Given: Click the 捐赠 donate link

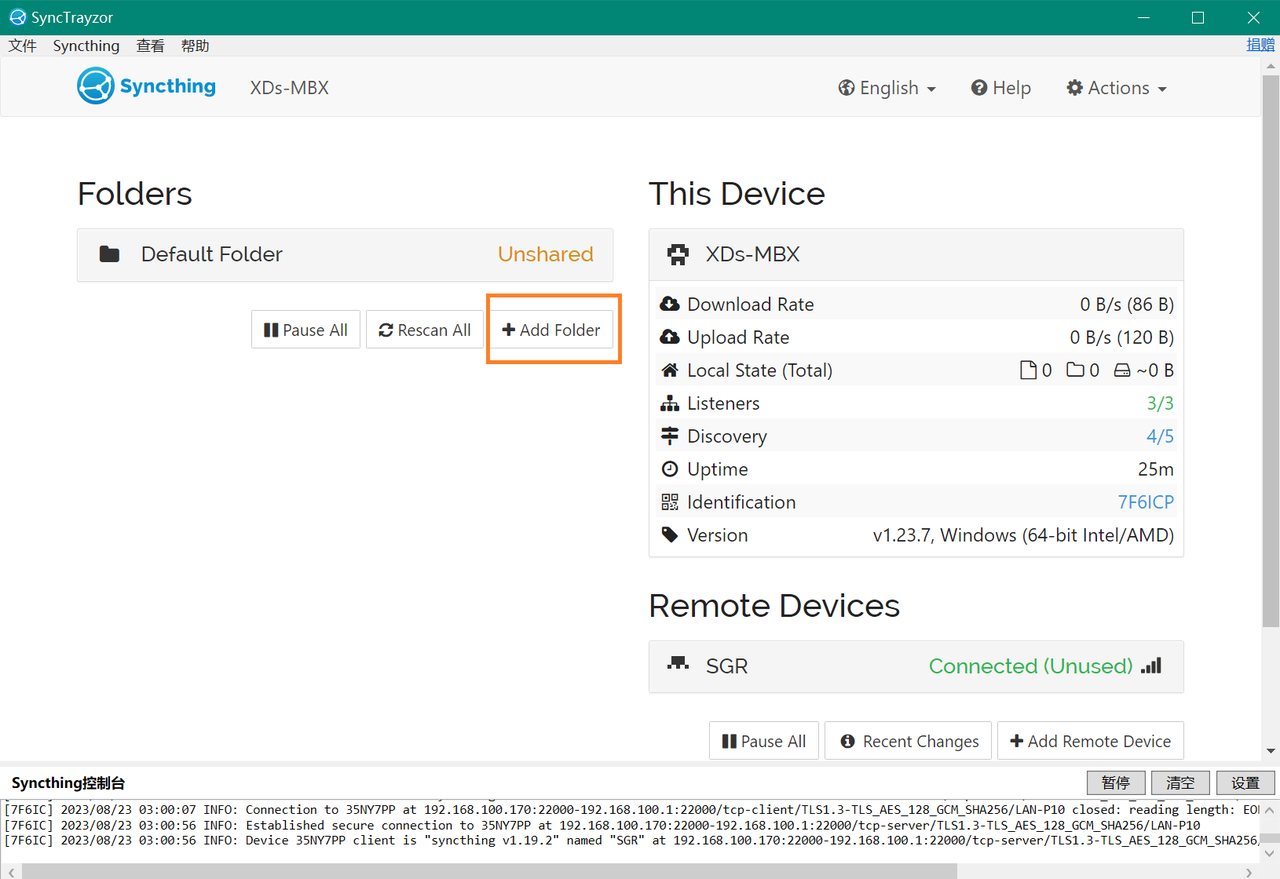Looking at the screenshot, I should (1260, 45).
